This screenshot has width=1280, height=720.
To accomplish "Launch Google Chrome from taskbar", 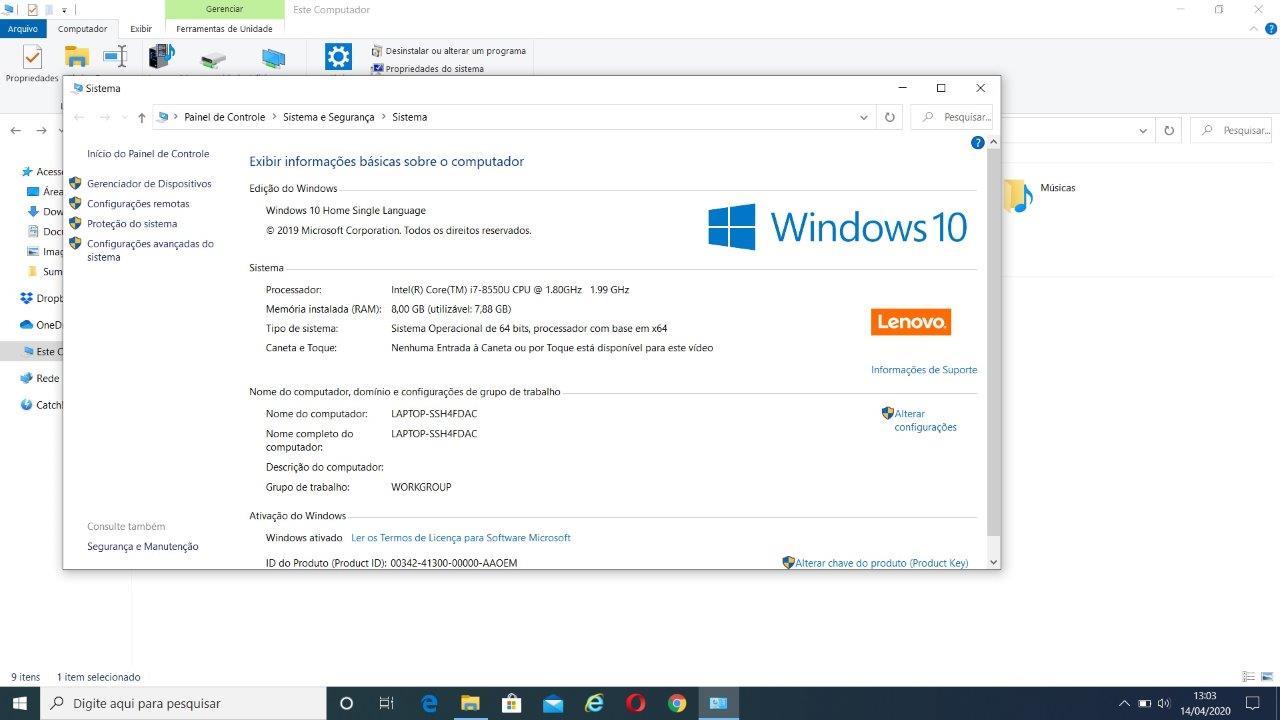I will click(x=677, y=703).
